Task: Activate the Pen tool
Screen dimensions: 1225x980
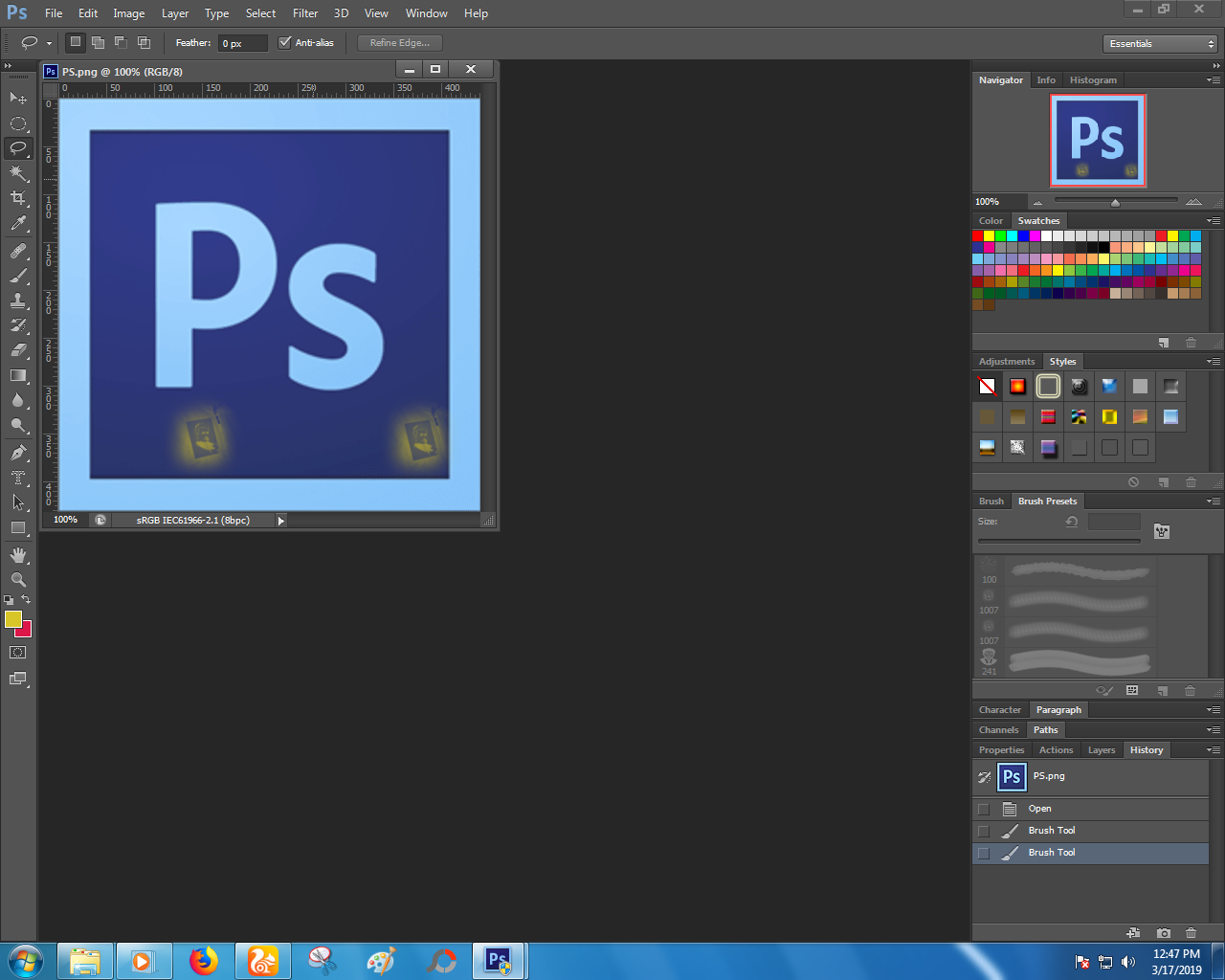Action: click(x=18, y=453)
